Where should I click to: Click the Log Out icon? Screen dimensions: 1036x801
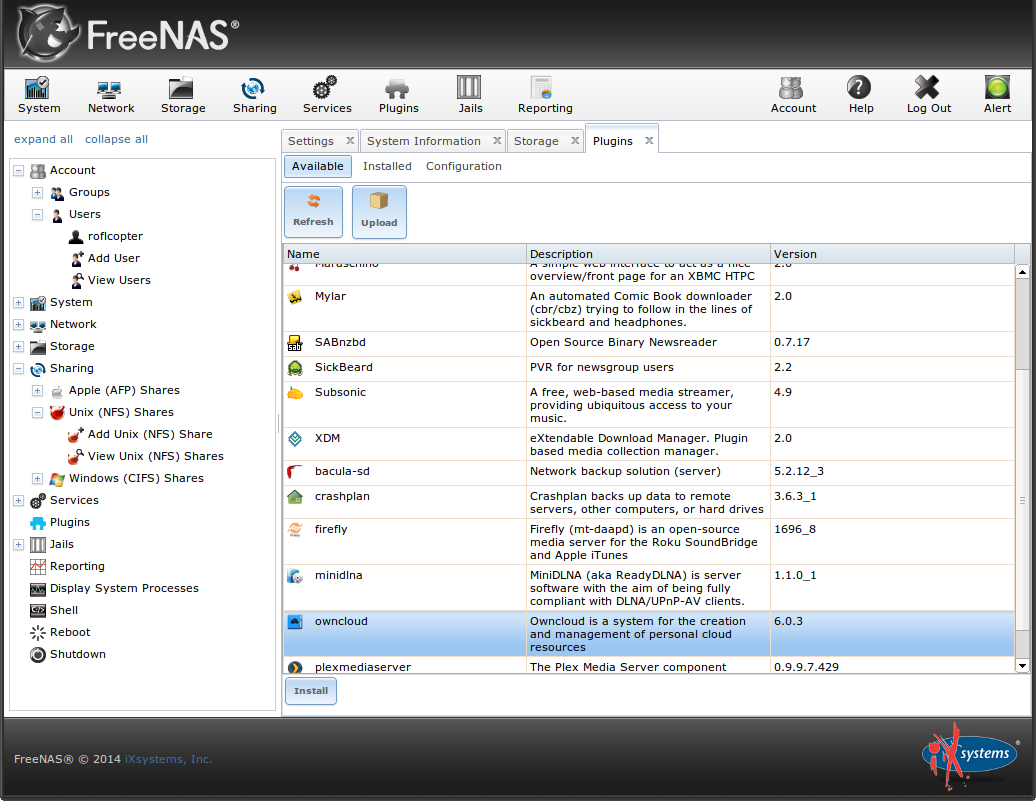point(928,95)
